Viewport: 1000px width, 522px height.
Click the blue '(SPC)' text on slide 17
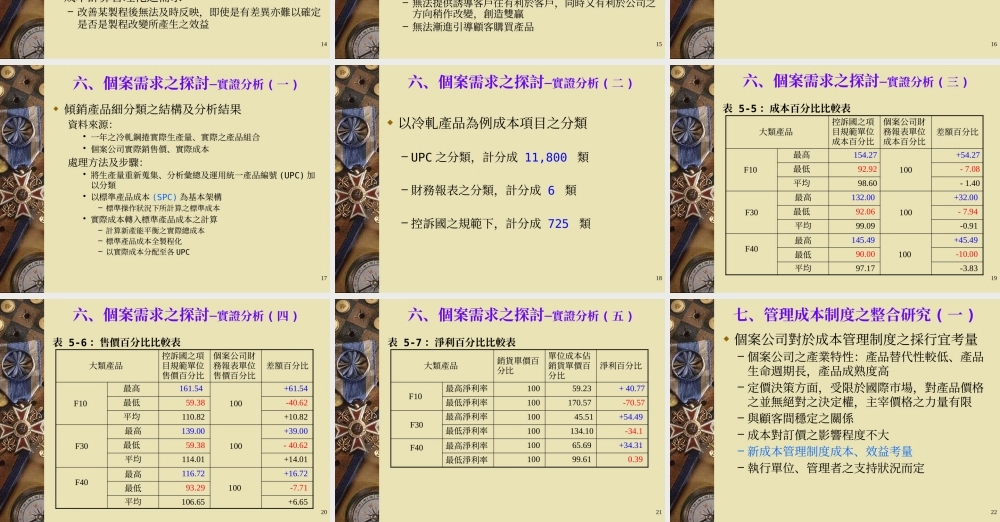[x=165, y=197]
